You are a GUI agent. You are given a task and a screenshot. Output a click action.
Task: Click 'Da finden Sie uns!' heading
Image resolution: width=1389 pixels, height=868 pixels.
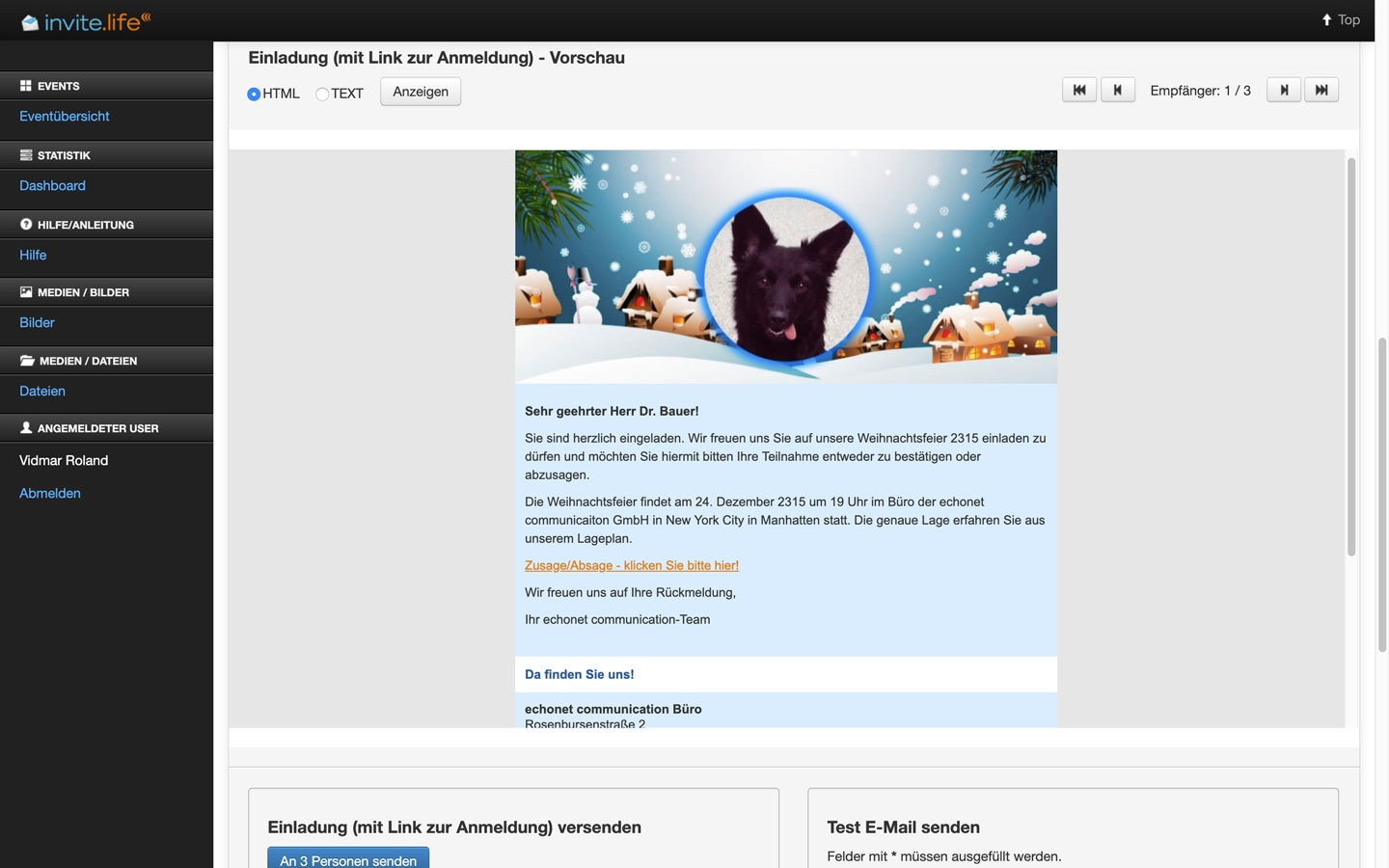[x=579, y=674]
